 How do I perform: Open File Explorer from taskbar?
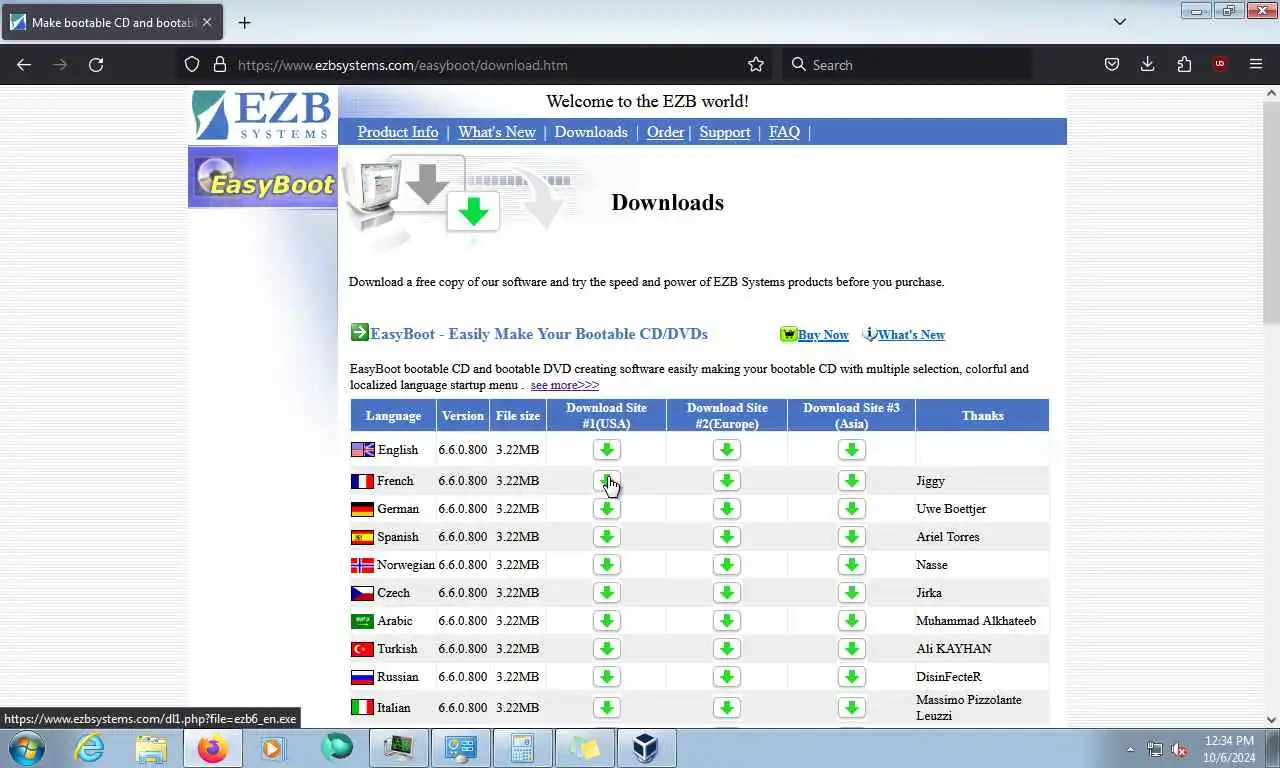151,748
